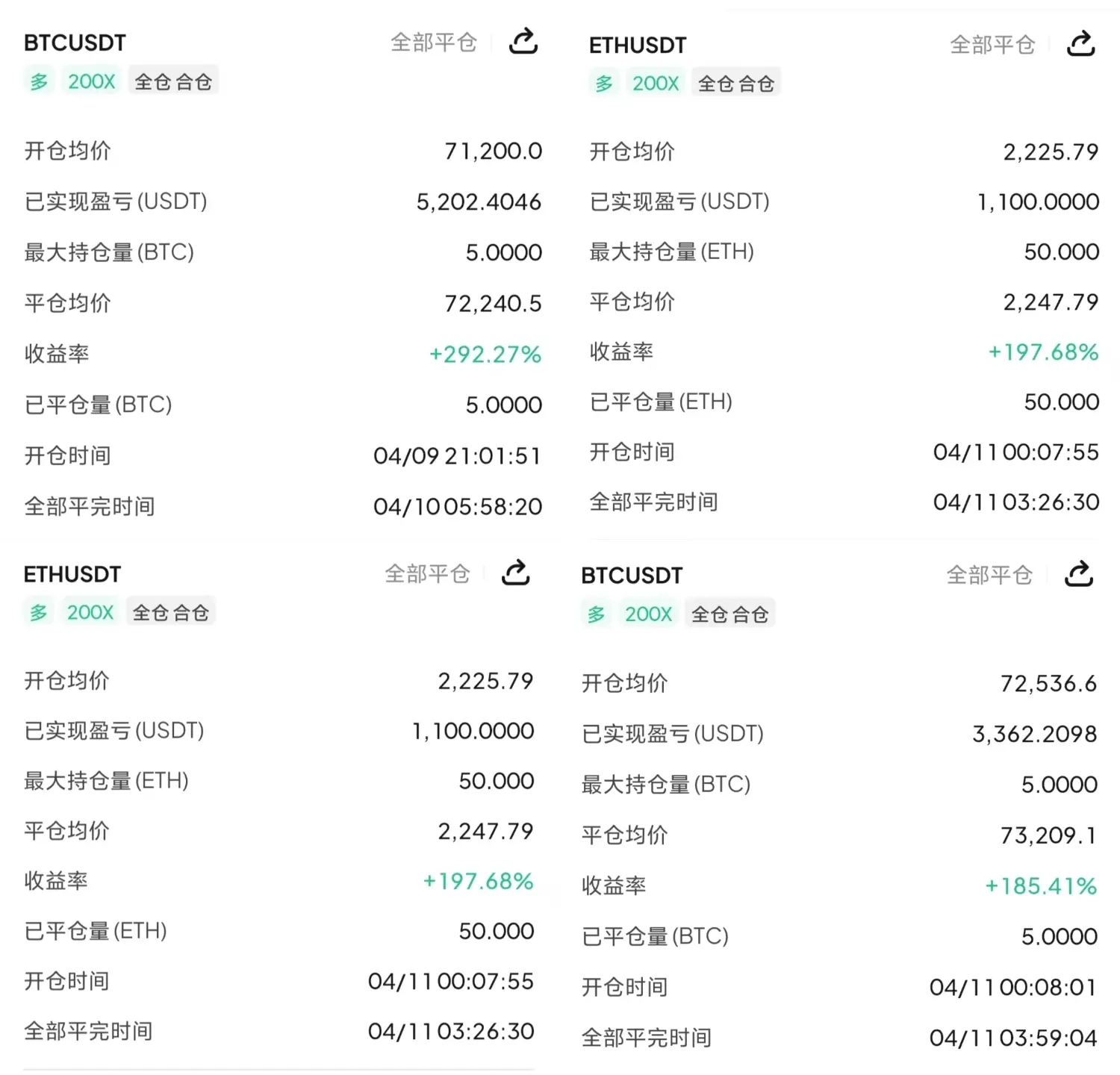The width and height of the screenshot is (1120, 1075).
Task: Tap share icon on top-right ETHUSDT card
Action: pyautogui.click(x=1080, y=44)
